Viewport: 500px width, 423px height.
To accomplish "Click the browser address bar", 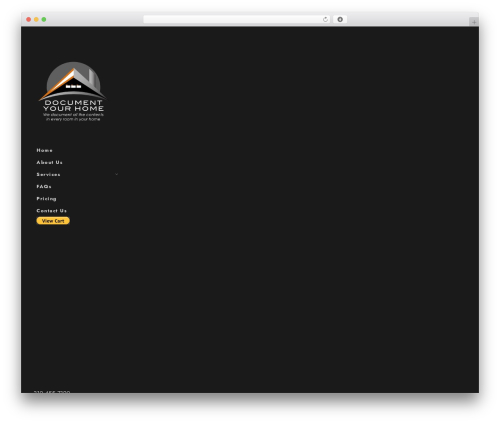I will click(237, 19).
